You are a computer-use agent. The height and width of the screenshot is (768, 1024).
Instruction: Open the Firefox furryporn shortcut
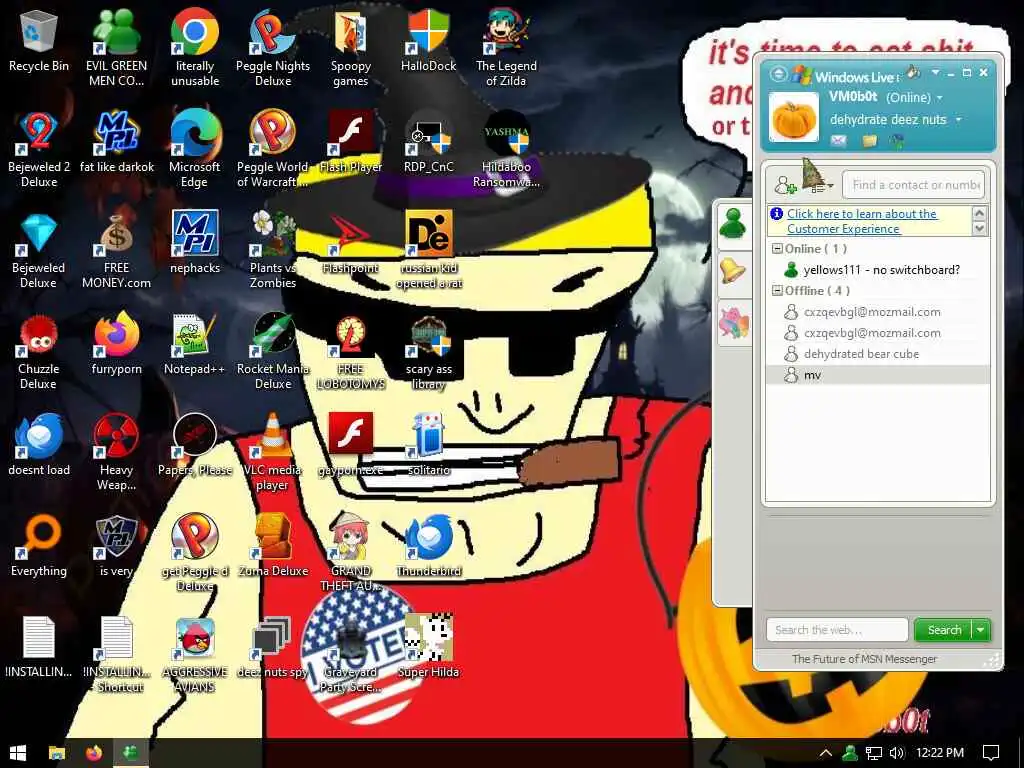(x=116, y=344)
